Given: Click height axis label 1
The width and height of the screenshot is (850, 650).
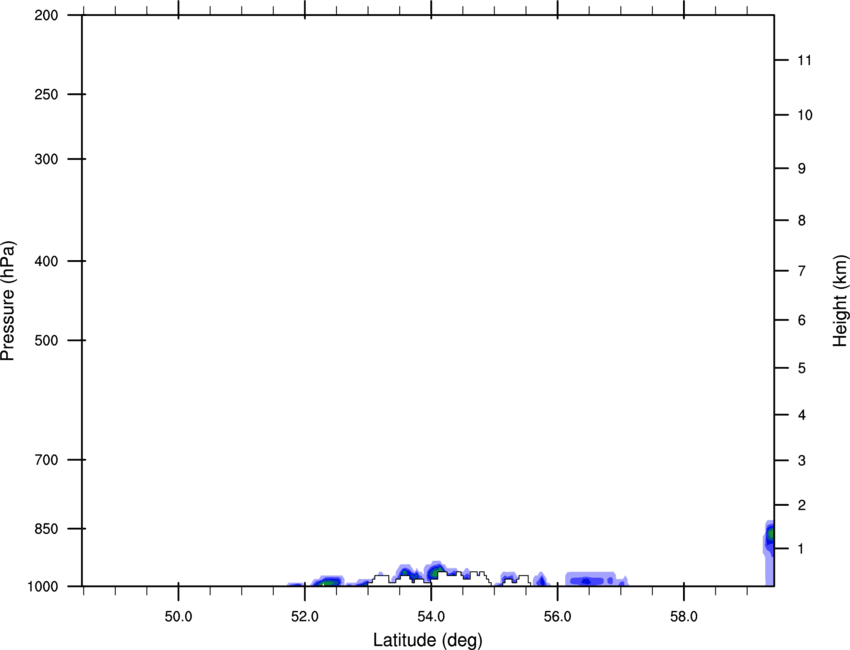Looking at the screenshot, I should (801, 549).
